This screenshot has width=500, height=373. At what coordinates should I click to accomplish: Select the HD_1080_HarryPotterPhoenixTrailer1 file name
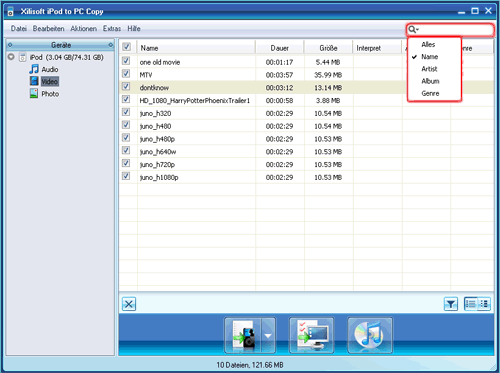195,101
